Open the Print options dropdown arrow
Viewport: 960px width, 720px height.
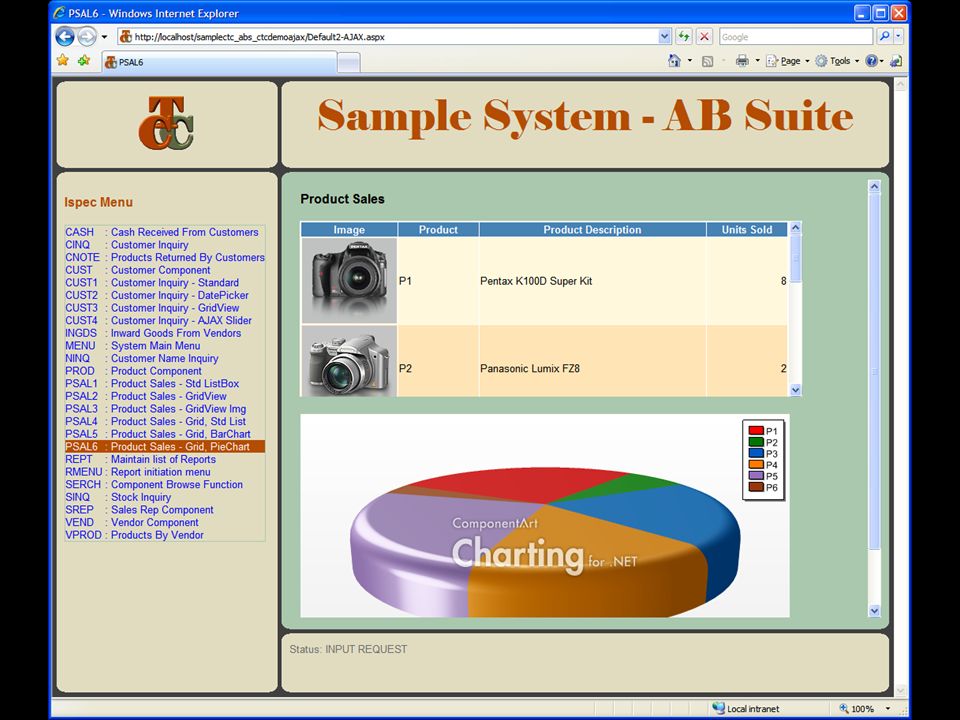pos(757,61)
